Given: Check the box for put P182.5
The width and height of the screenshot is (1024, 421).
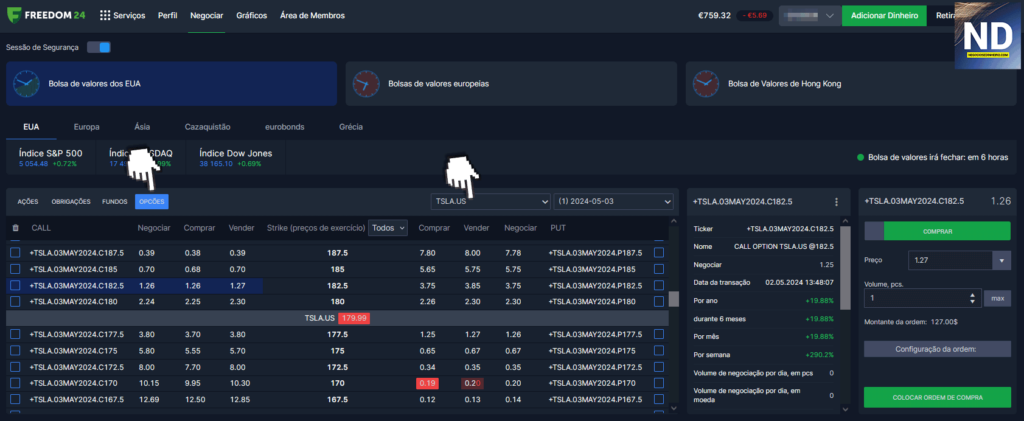Looking at the screenshot, I should coord(659,285).
